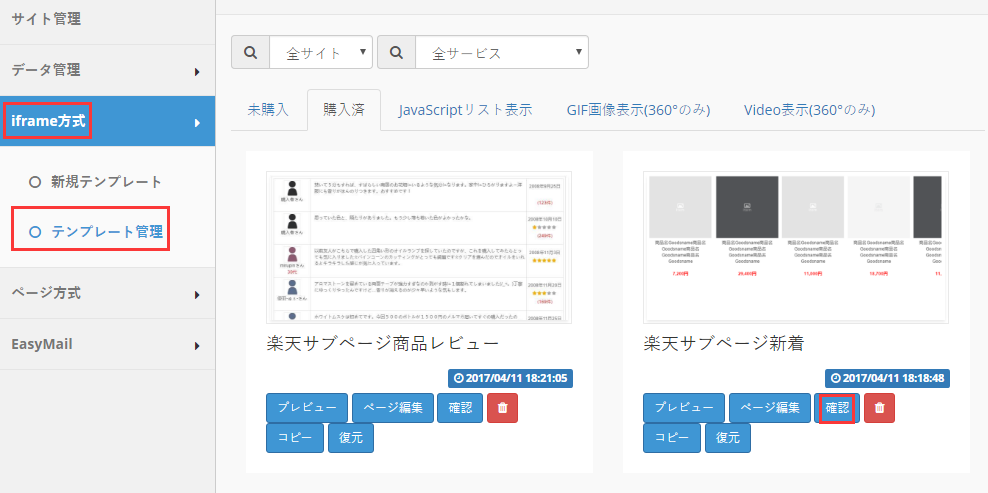The height and width of the screenshot is (493, 988).
Task: Delete the 楽天サブページ商品レビュー template via trash icon
Action: coord(502,408)
